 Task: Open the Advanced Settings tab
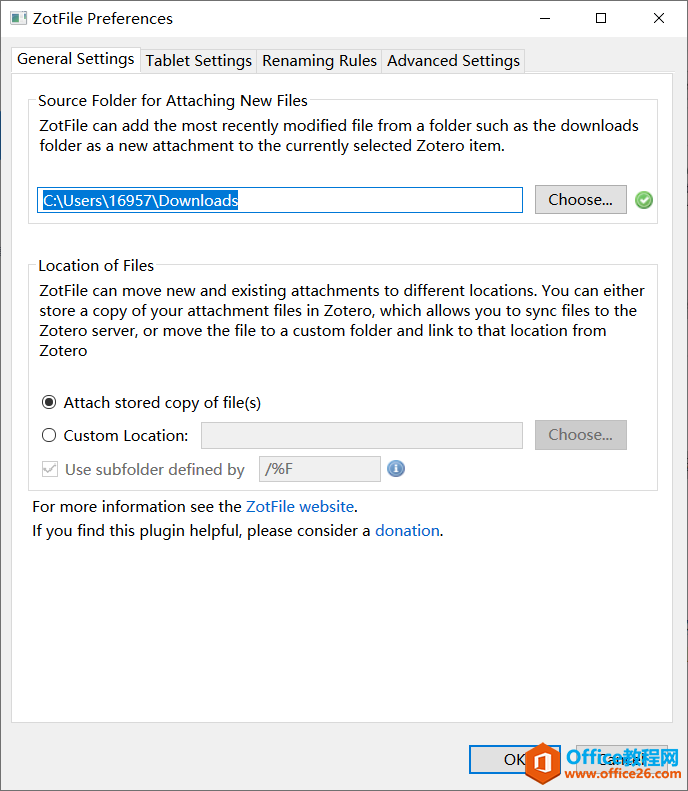tap(453, 61)
